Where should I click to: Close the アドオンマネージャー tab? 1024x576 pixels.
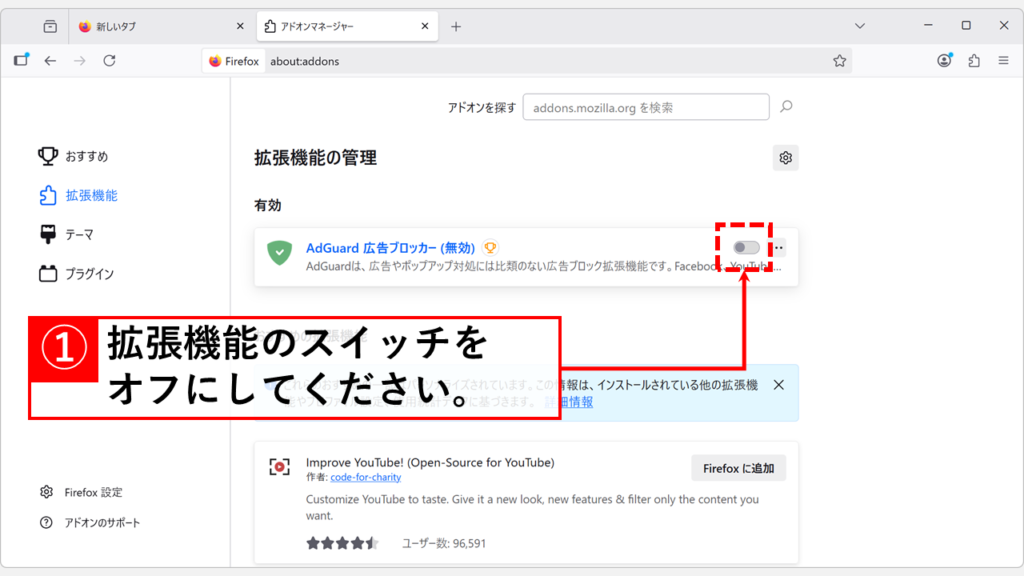(x=424, y=26)
